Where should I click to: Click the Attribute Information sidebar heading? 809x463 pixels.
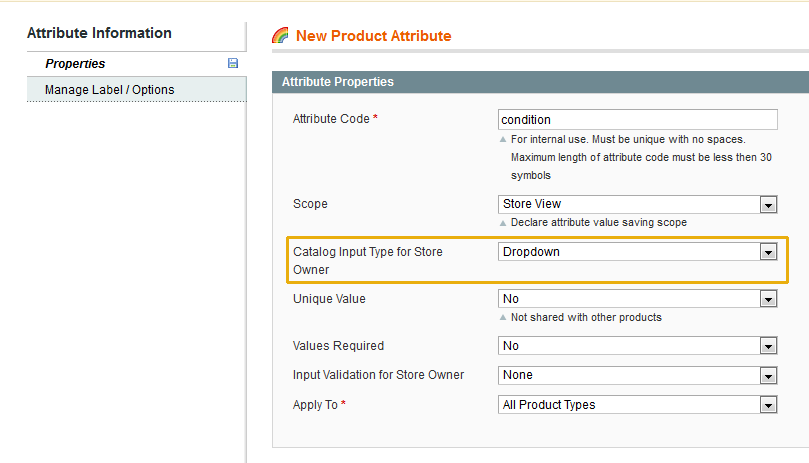tap(99, 33)
